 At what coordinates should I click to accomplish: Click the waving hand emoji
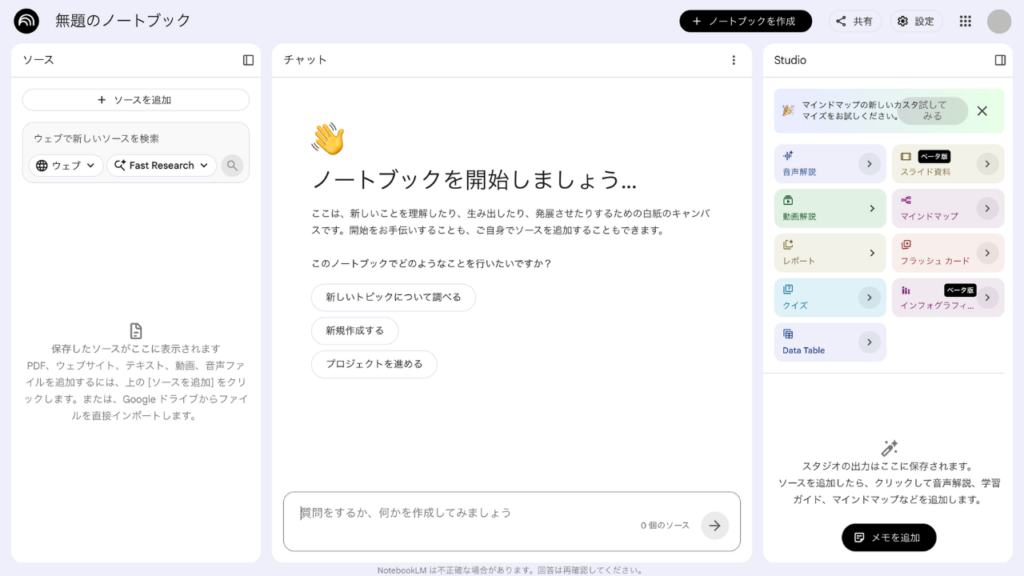(328, 138)
